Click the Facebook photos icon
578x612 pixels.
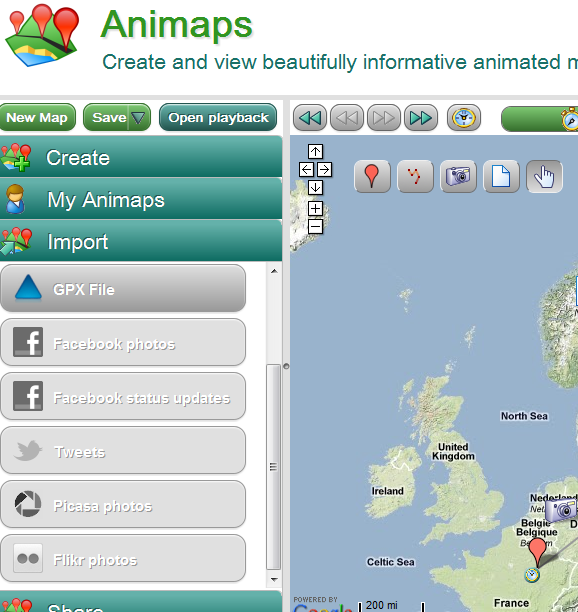pos(28,342)
